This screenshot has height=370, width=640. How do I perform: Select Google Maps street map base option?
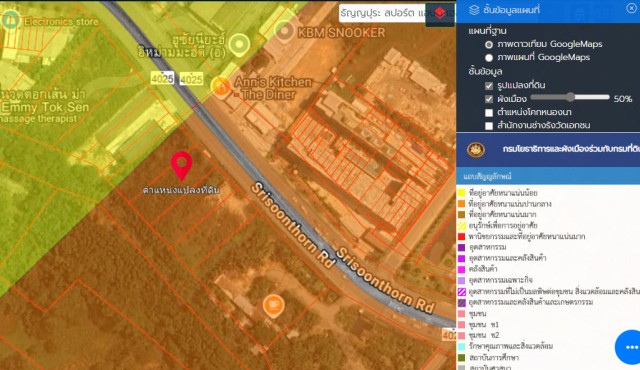click(x=489, y=58)
